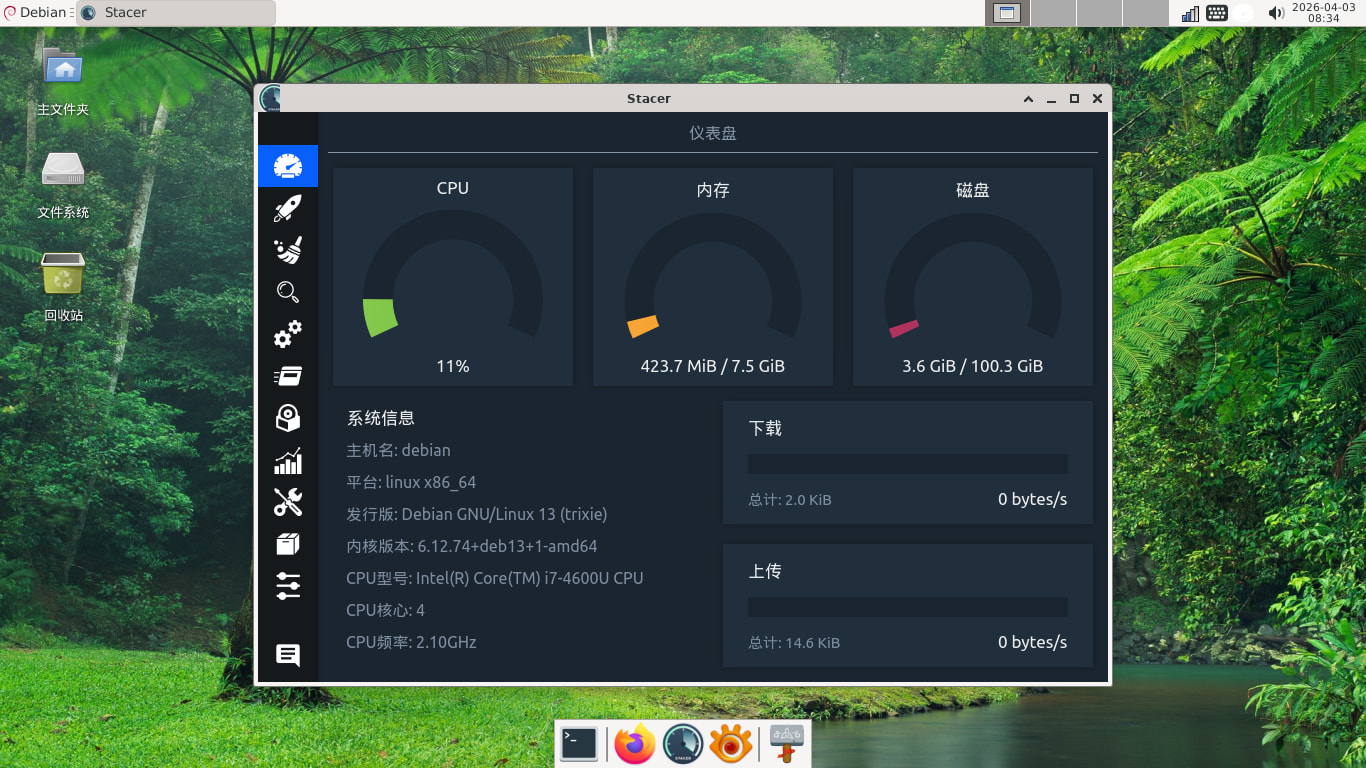The height and width of the screenshot is (768, 1366).
Task: Open Search with the magnifier sidebar icon
Action: (288, 292)
